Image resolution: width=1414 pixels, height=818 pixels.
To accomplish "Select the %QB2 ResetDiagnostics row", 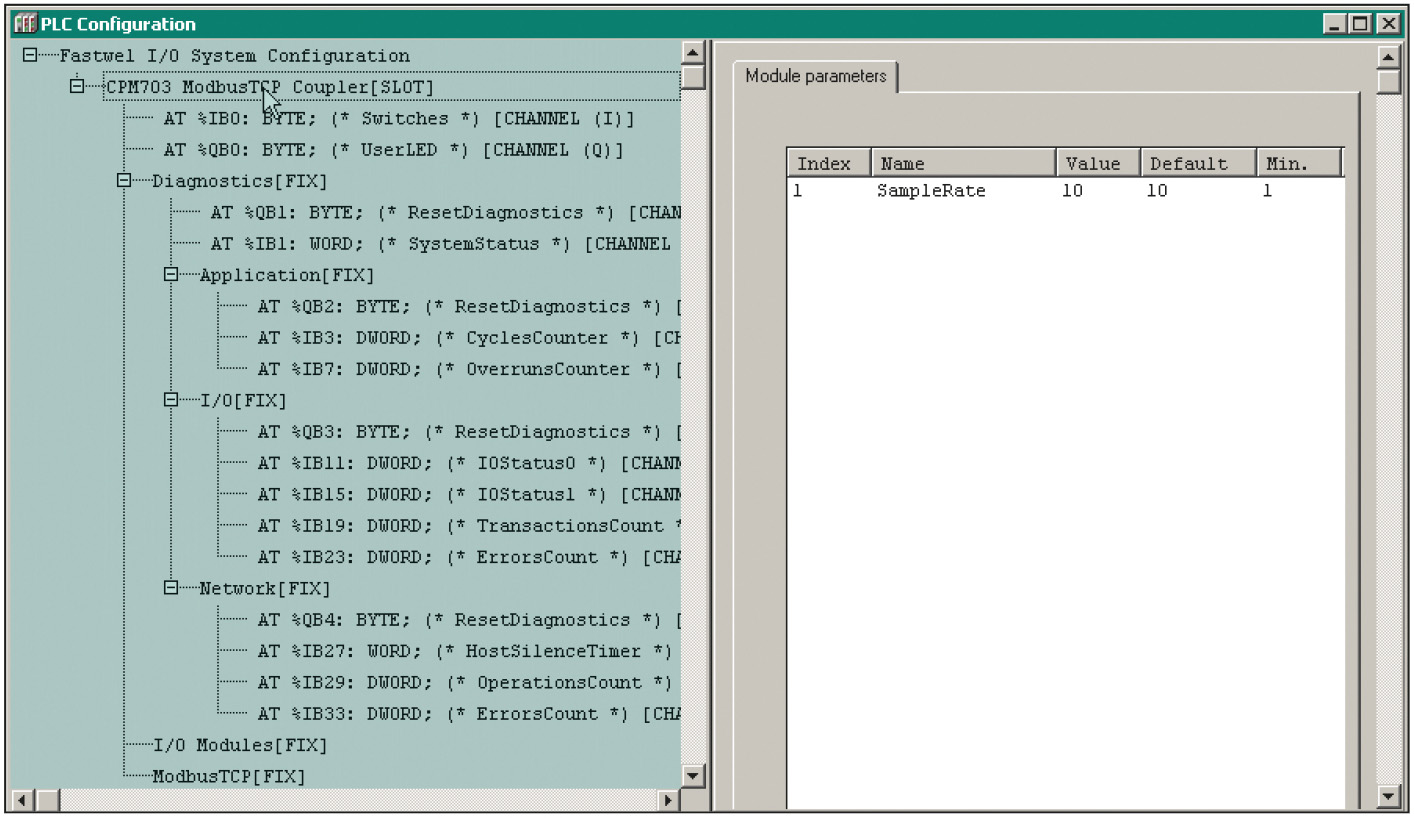I will click(x=468, y=307).
